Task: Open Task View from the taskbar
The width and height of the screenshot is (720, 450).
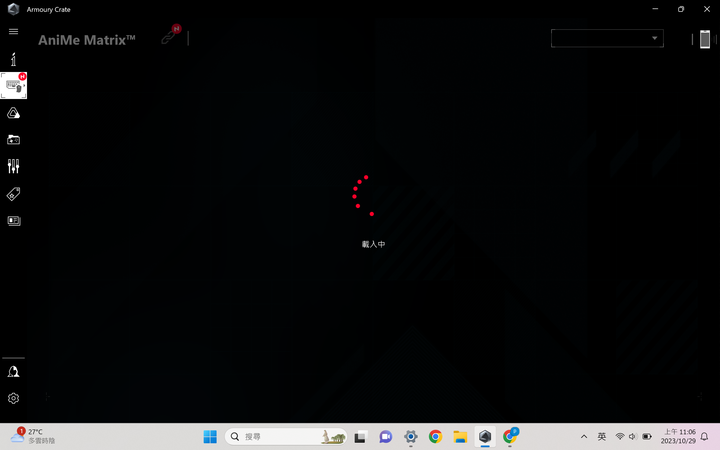Action: point(360,437)
